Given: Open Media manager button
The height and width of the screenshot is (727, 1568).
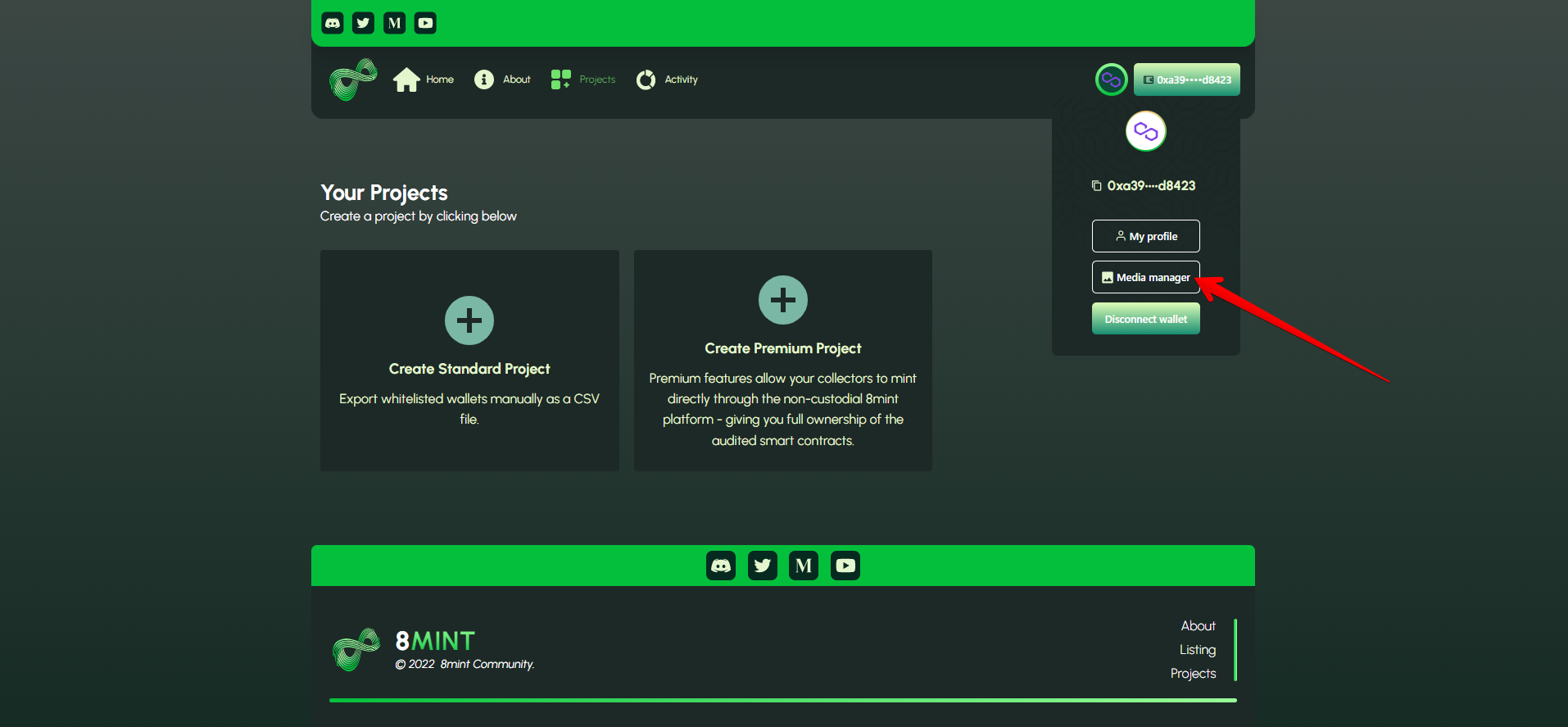Looking at the screenshot, I should (x=1146, y=277).
